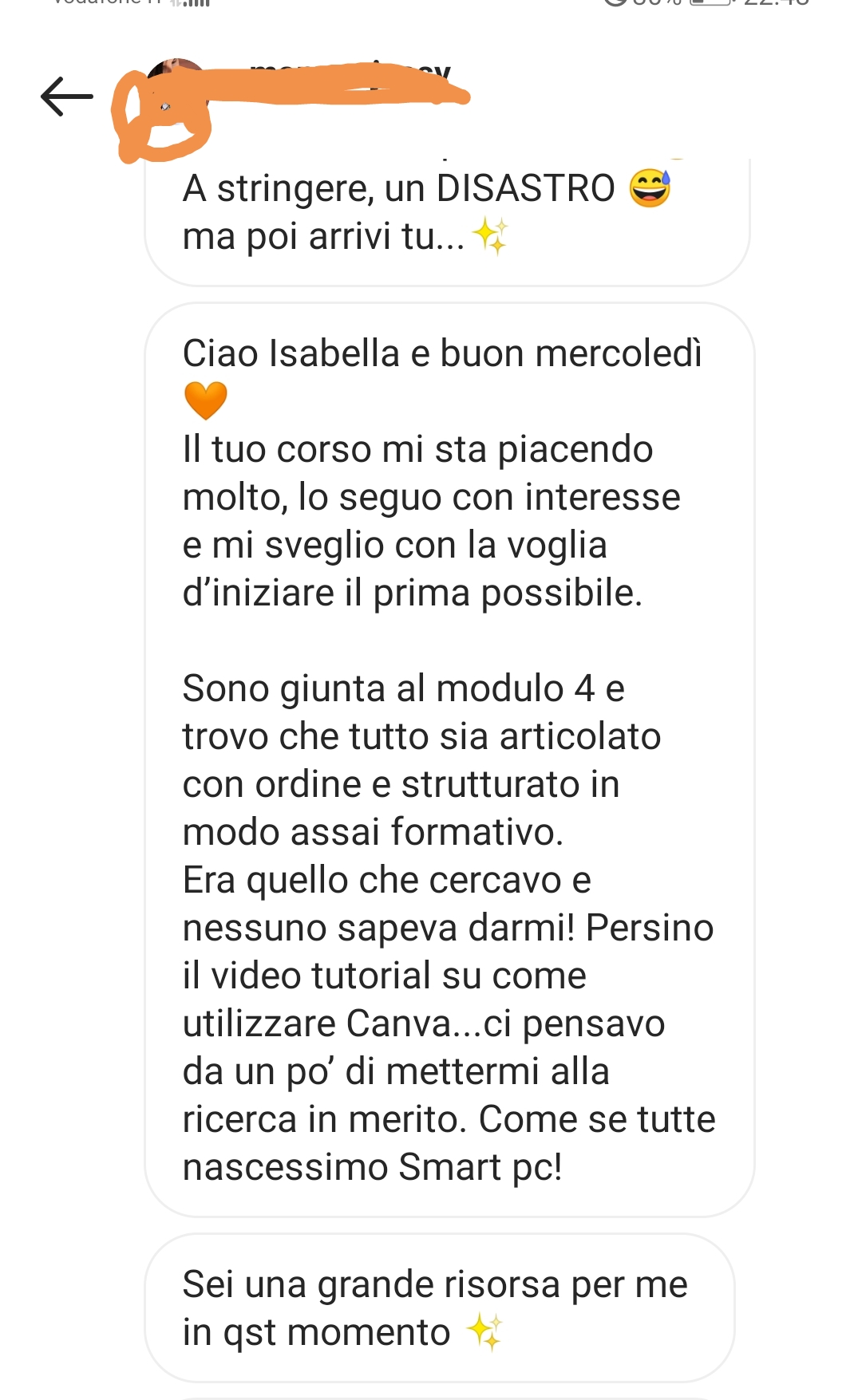Tap the orange heart emoji
862x1400 pixels.
pos(206,400)
